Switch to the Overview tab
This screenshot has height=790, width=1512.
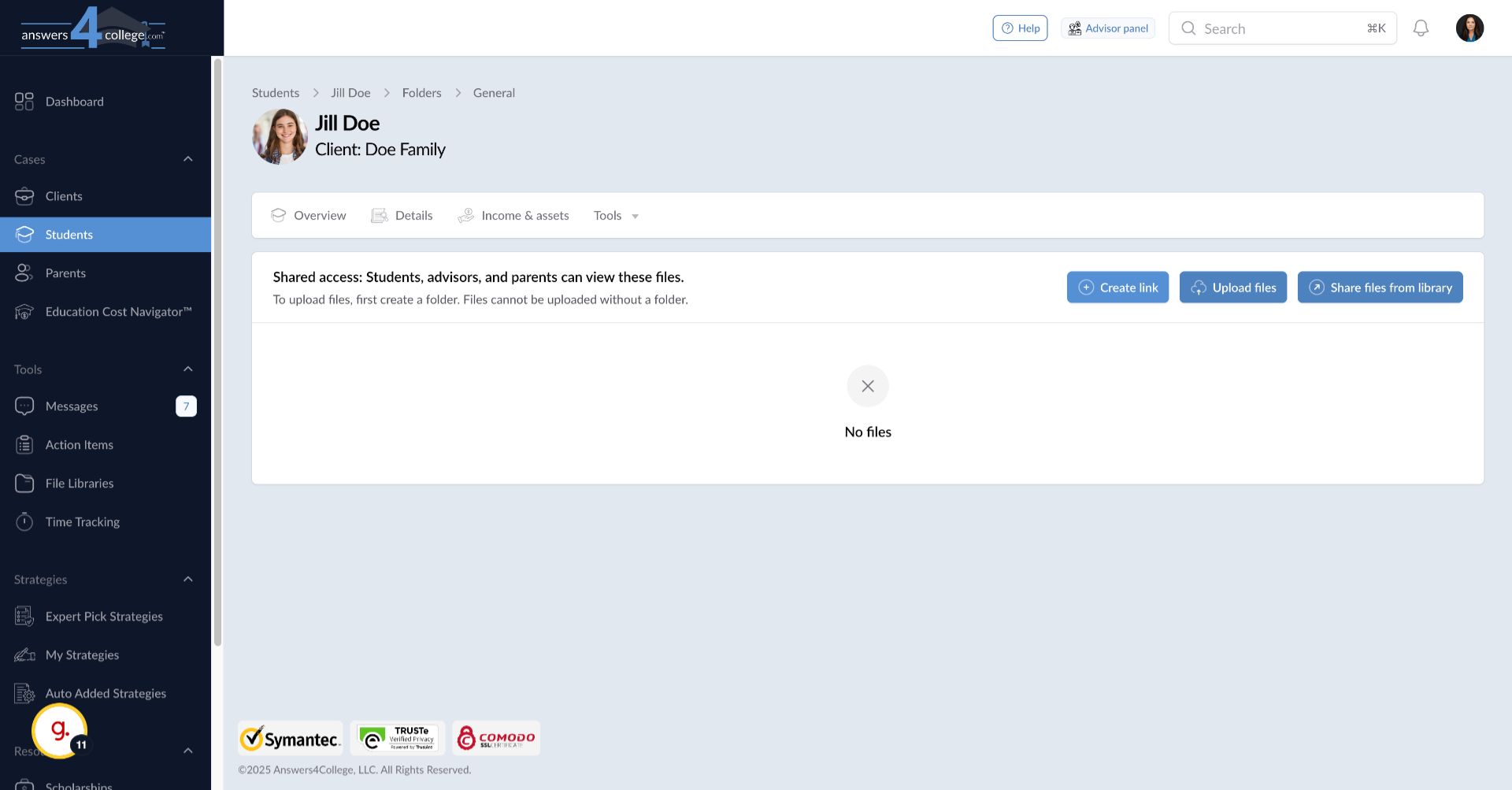(x=308, y=216)
